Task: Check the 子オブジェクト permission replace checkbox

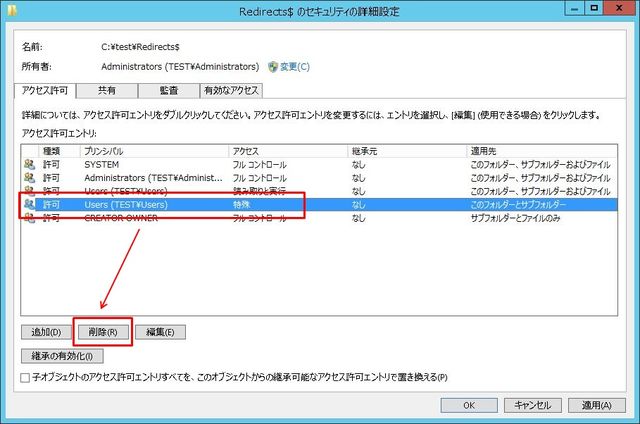Action: click(x=25, y=377)
